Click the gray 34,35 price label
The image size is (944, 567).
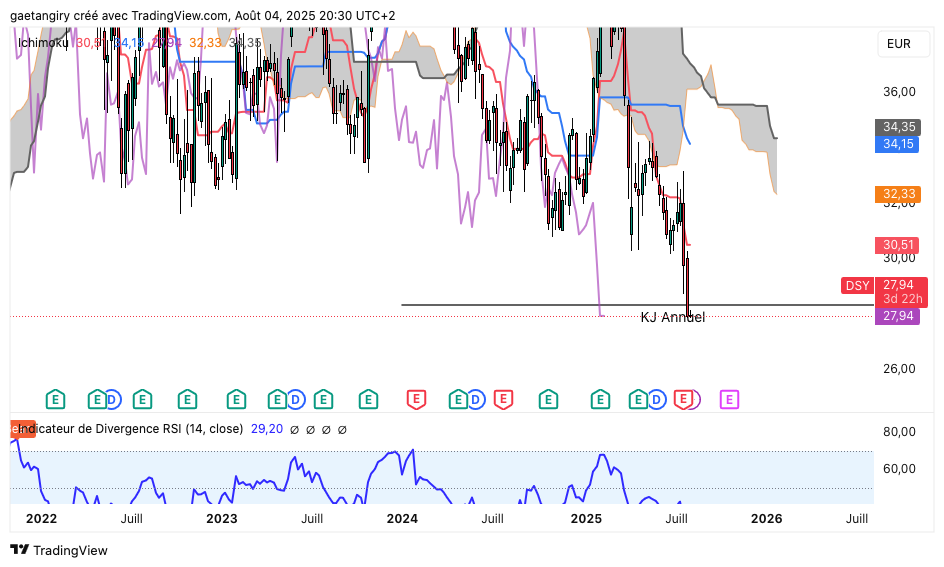click(898, 127)
